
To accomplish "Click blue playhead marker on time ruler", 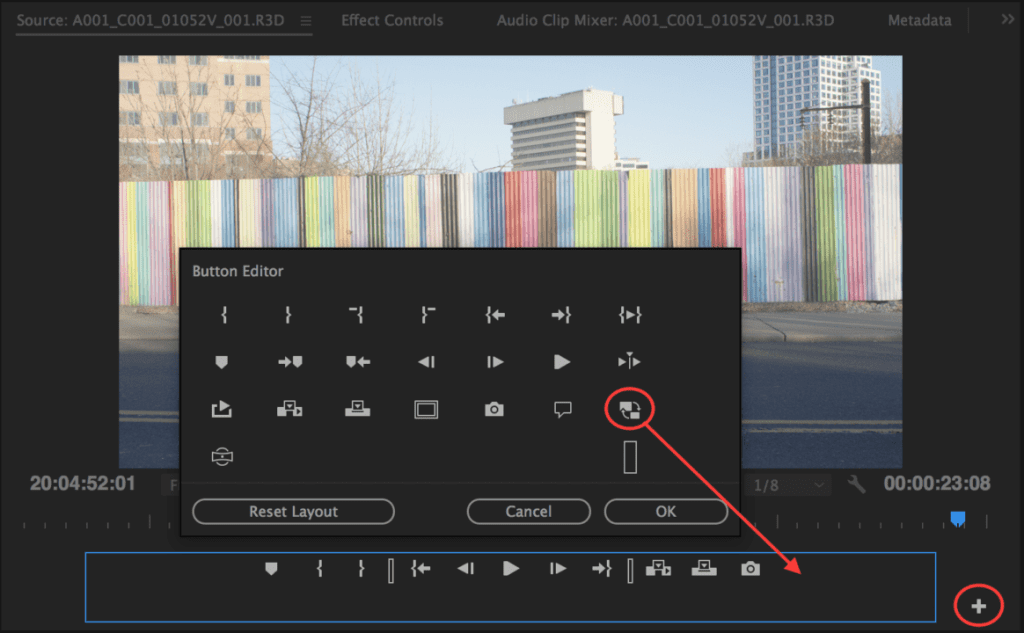I will click(957, 519).
